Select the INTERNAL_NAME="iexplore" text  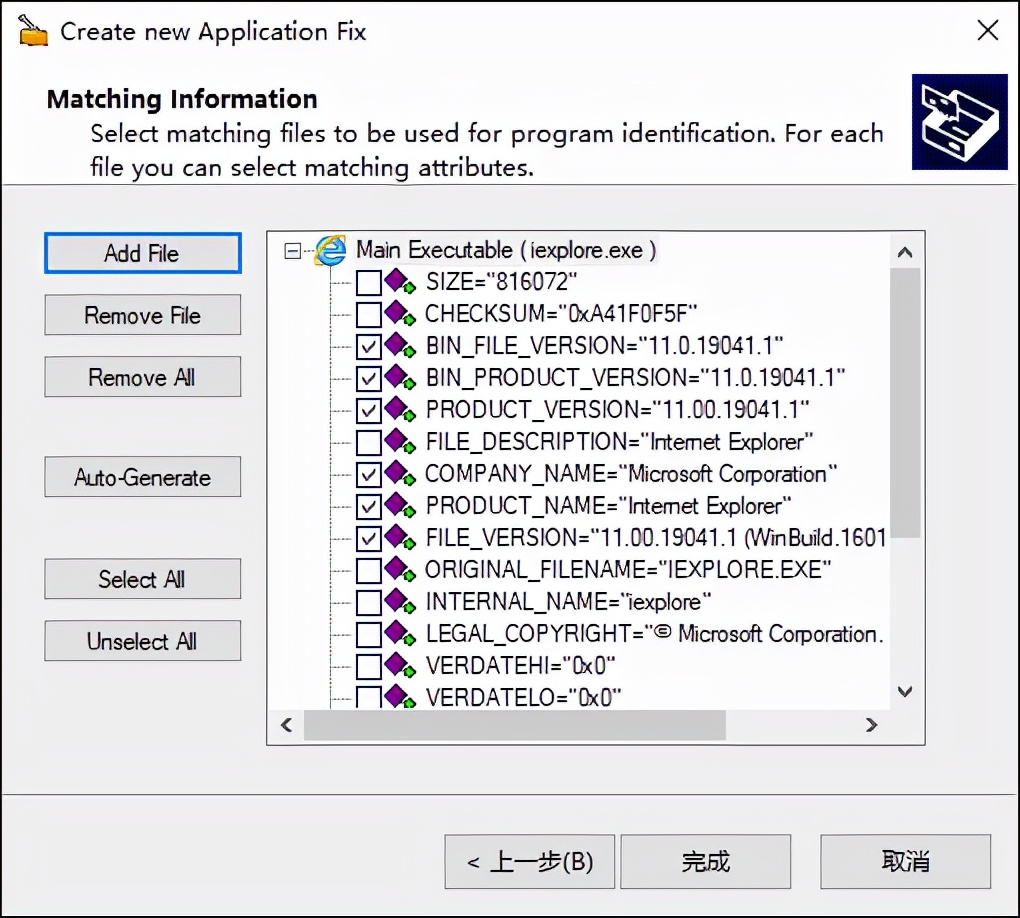pos(568,602)
